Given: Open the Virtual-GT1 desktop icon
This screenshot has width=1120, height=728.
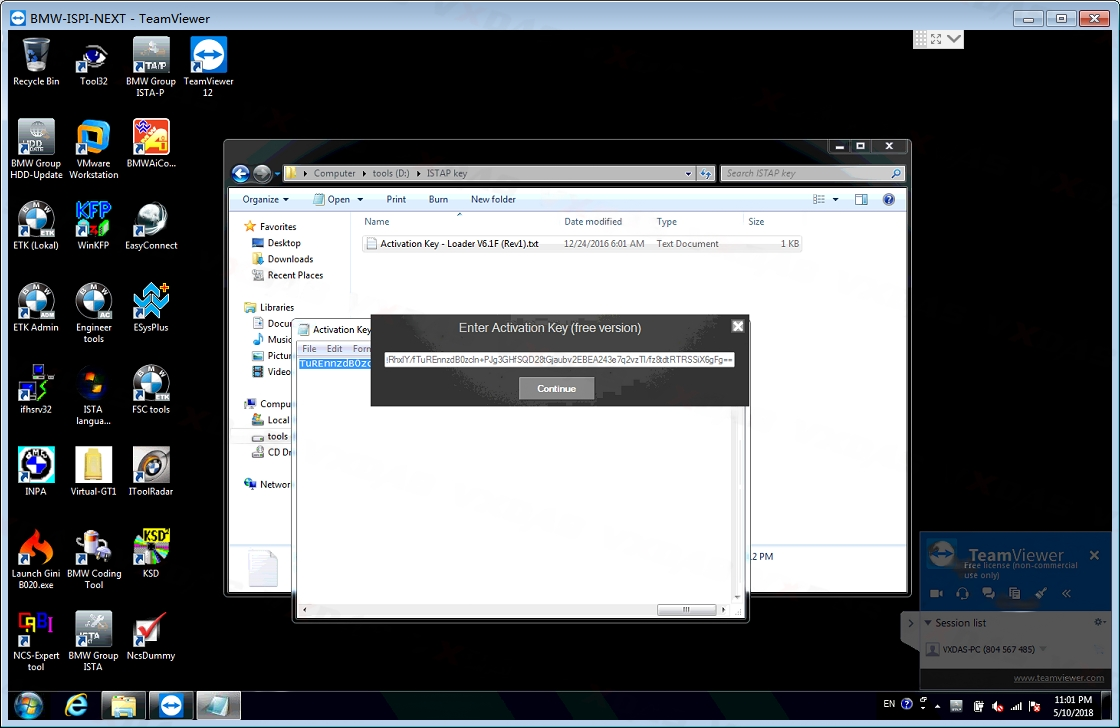Looking at the screenshot, I should [x=94, y=472].
